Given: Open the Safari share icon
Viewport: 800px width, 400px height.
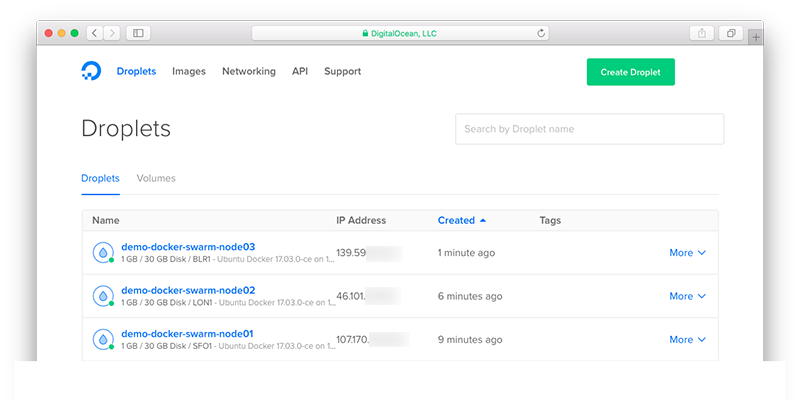Looking at the screenshot, I should click(702, 33).
